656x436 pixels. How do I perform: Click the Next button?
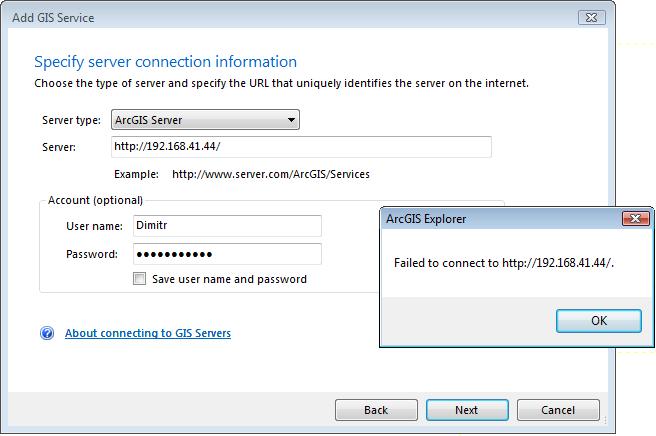[x=466, y=410]
